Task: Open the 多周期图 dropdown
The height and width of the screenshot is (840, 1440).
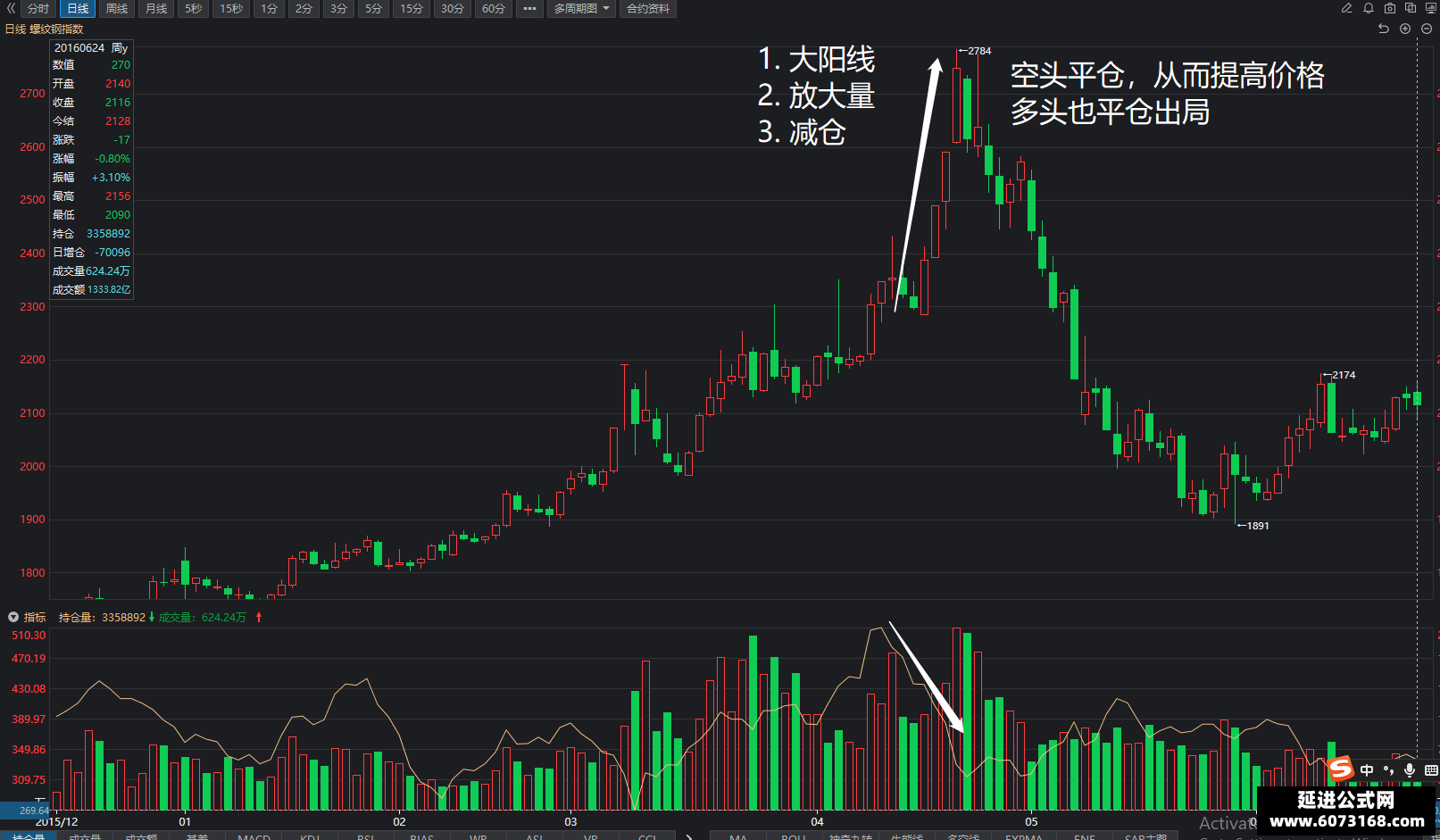Action: [582, 9]
